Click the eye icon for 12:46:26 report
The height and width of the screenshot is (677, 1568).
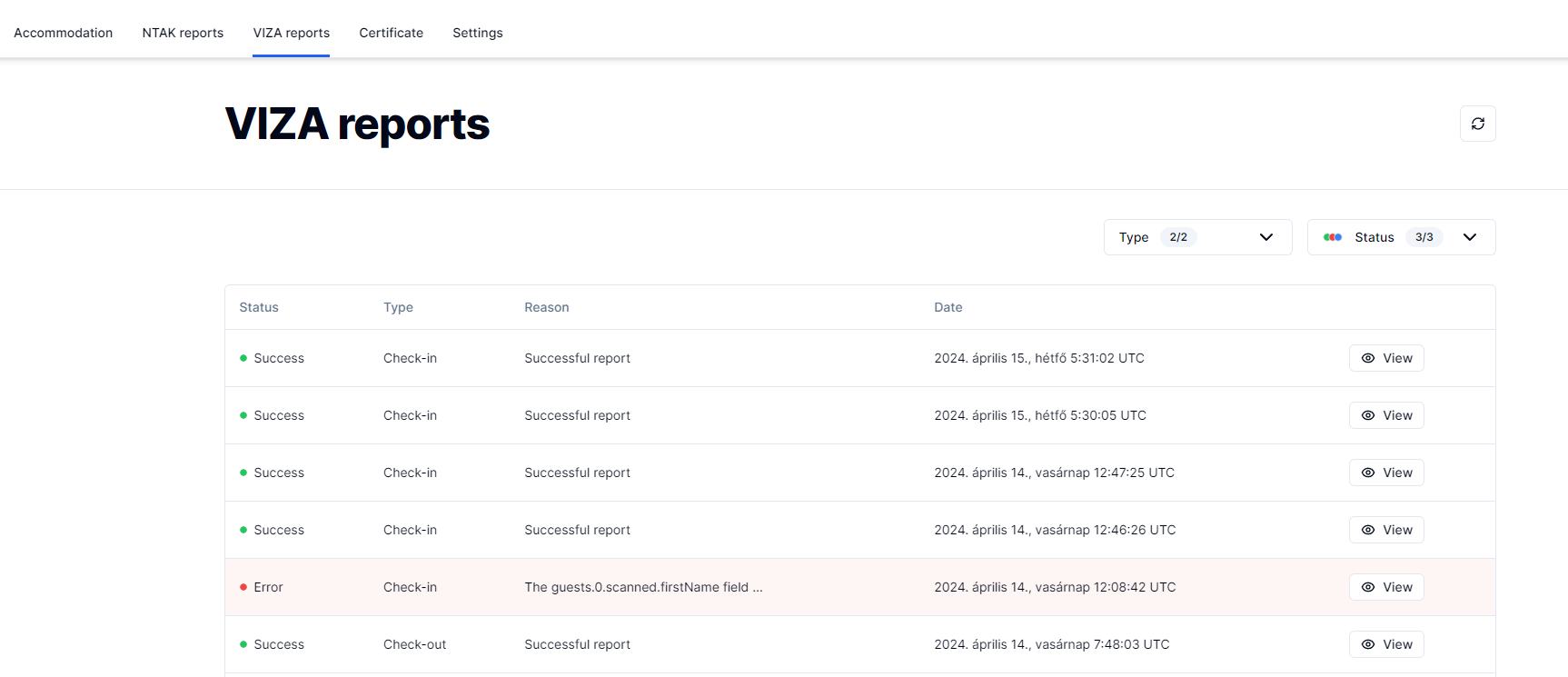[x=1367, y=530]
